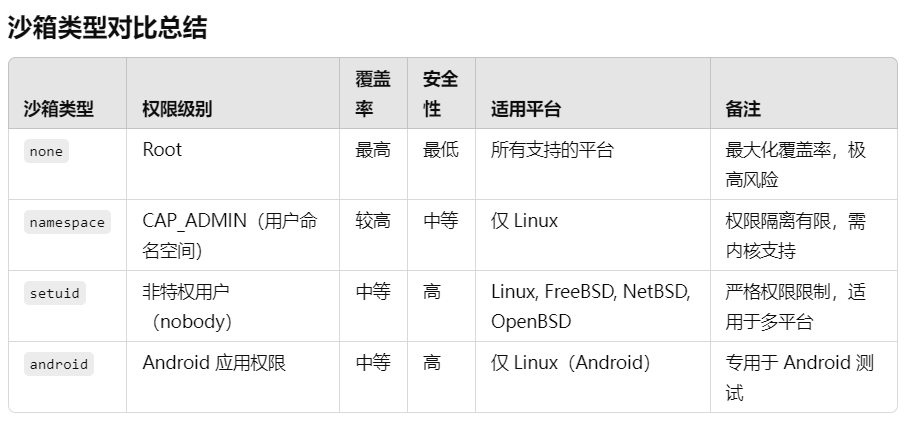Click the setuid code tag

pos(54,294)
